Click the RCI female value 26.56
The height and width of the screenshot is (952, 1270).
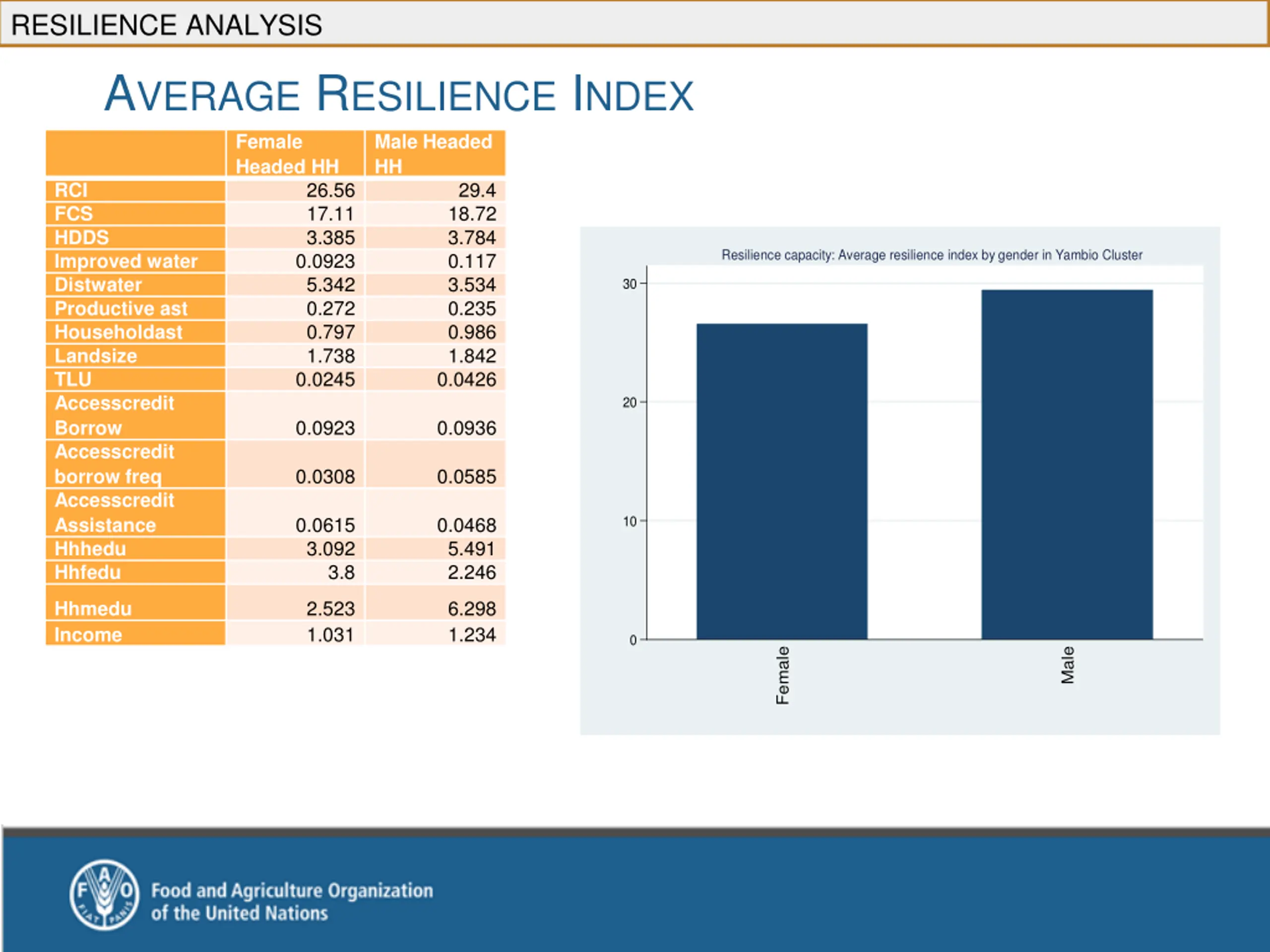(330, 190)
